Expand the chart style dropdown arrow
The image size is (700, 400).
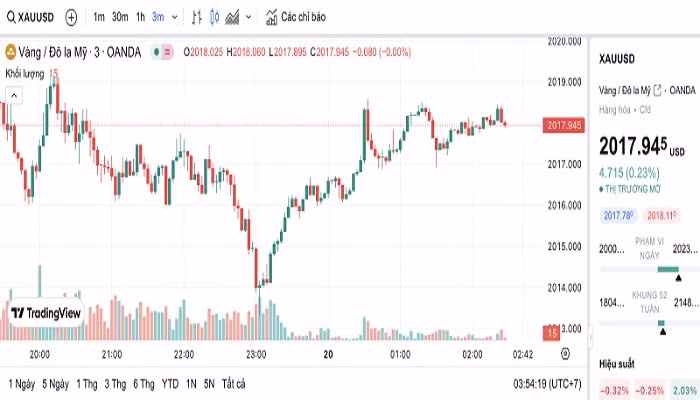(248, 17)
